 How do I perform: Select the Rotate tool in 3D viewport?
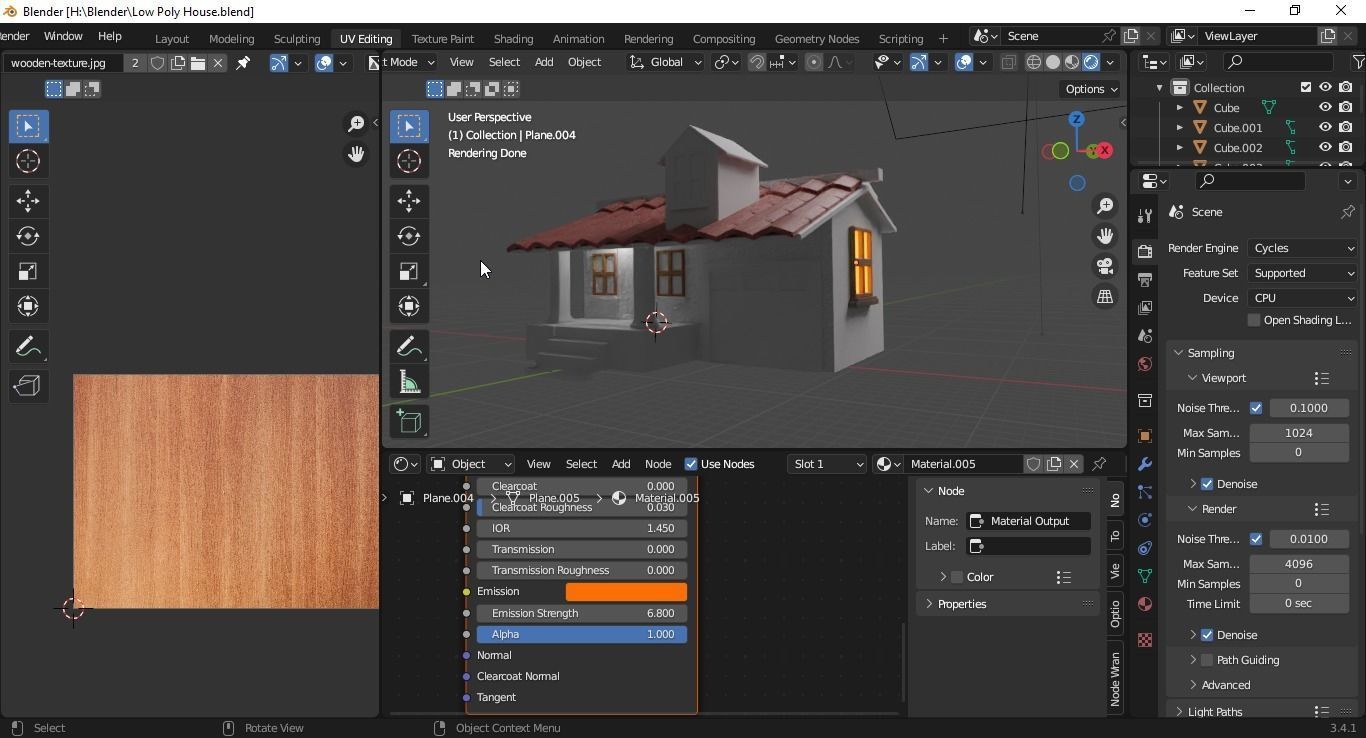coord(408,236)
